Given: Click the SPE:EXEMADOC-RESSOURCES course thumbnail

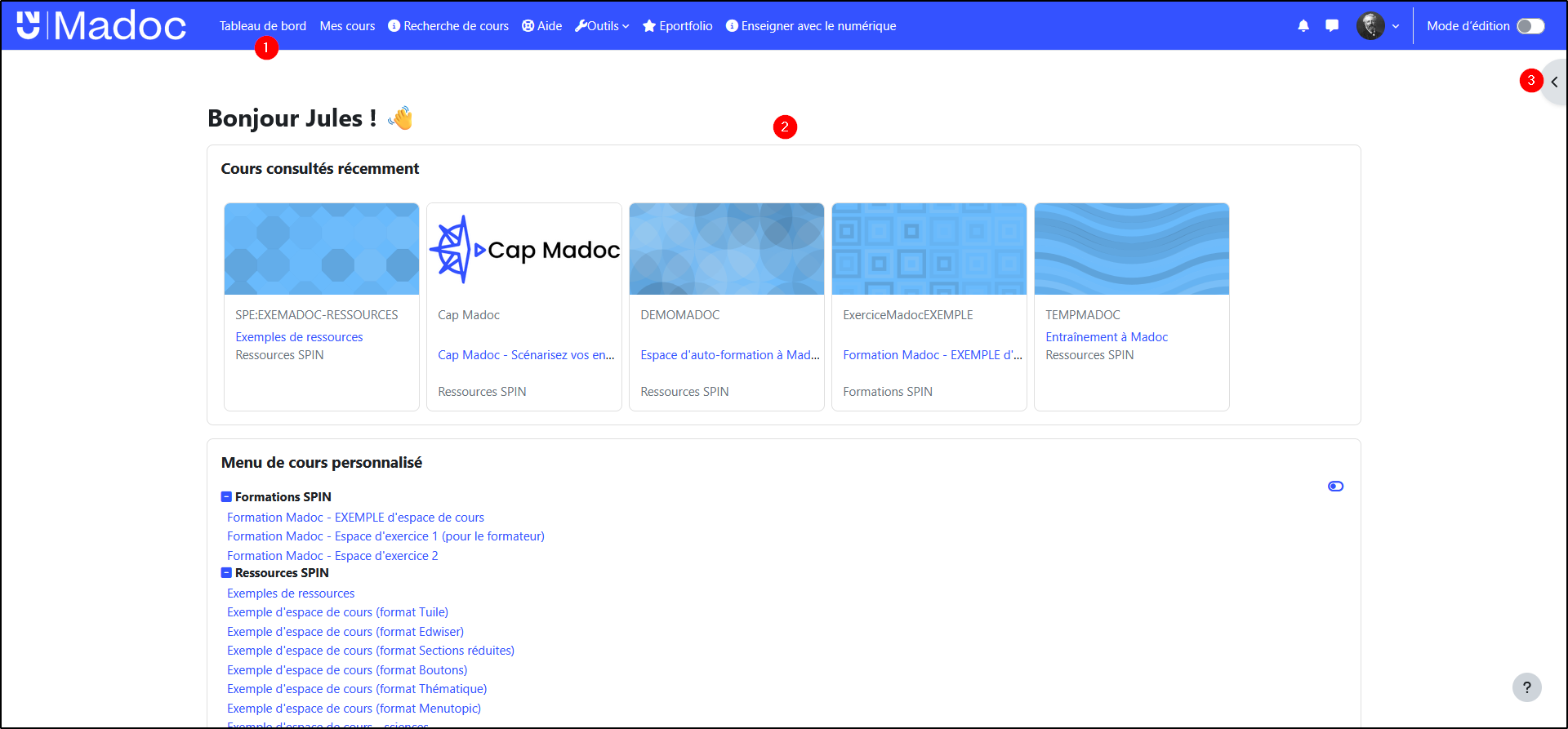Looking at the screenshot, I should 322,249.
